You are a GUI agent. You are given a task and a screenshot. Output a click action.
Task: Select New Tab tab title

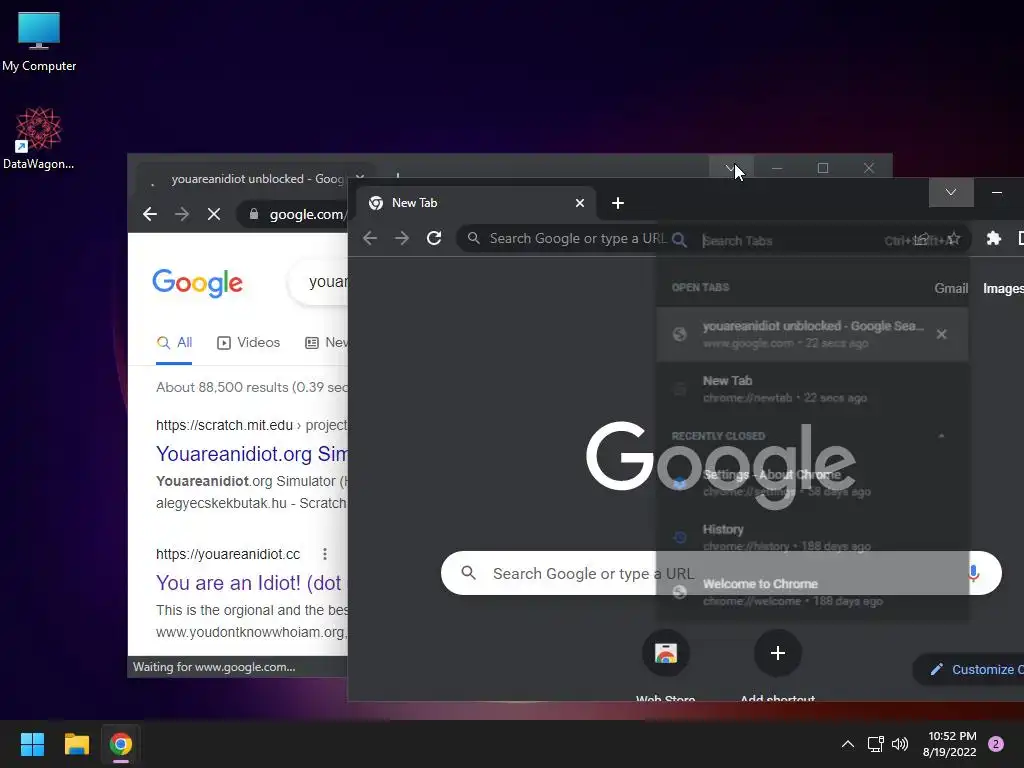415,203
